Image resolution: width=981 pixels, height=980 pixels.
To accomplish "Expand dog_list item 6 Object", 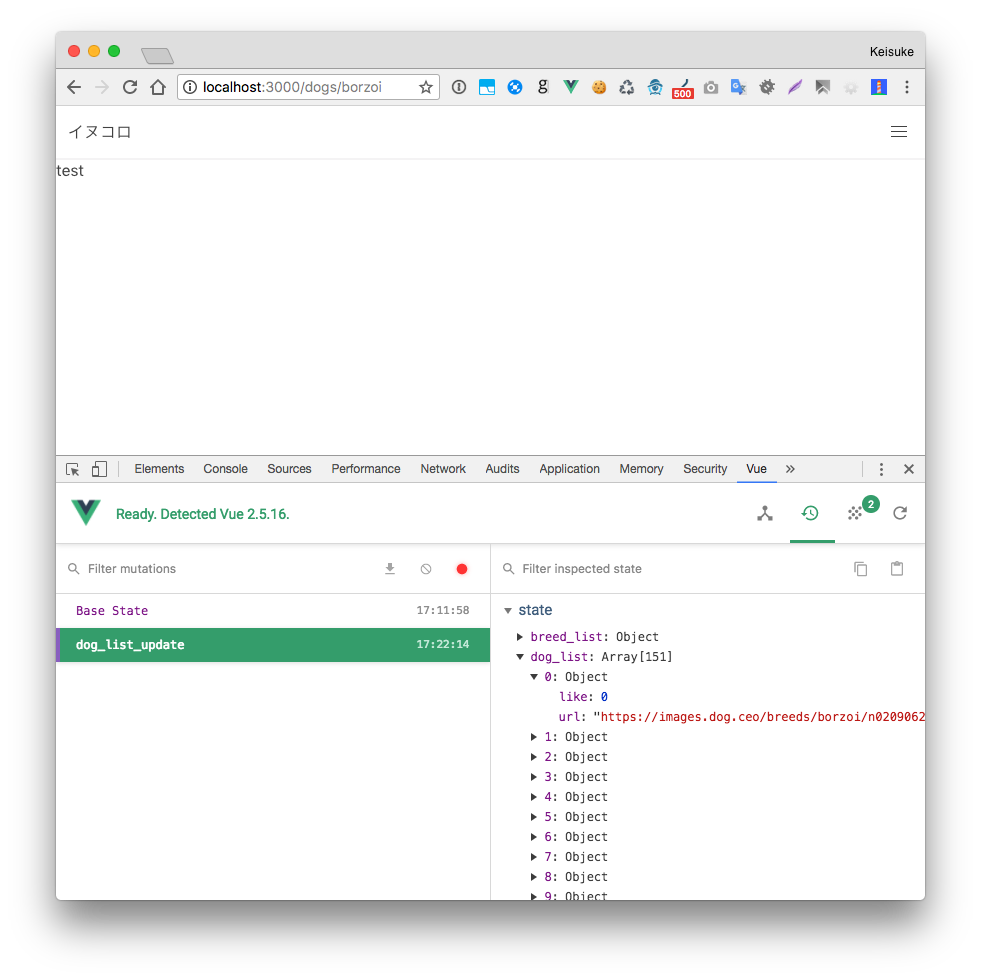I will 534,837.
